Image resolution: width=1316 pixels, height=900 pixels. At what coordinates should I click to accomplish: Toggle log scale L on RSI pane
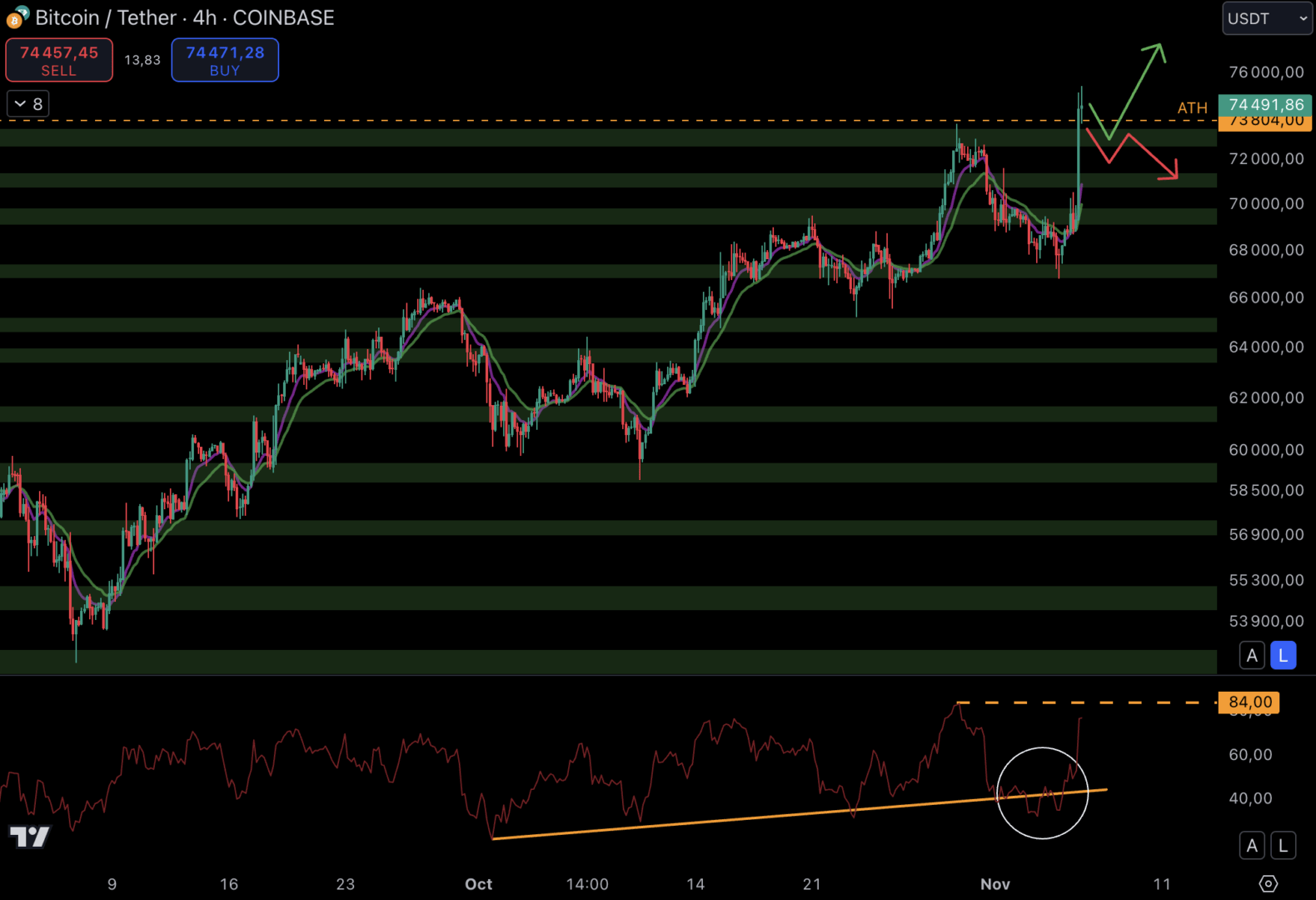[x=1284, y=846]
